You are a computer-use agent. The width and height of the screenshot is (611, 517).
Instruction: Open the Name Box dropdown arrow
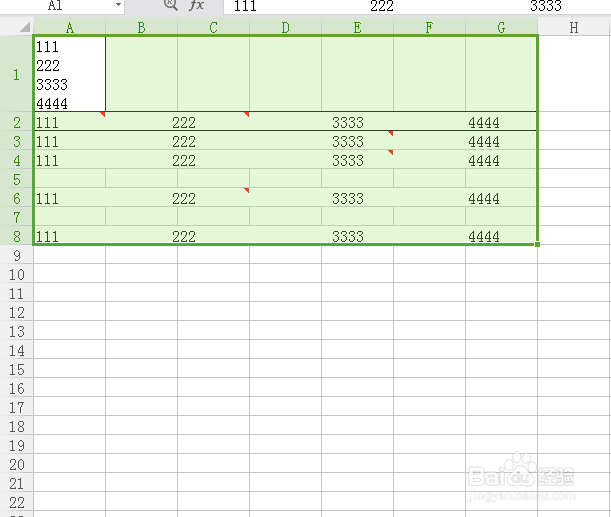pyautogui.click(x=118, y=5)
